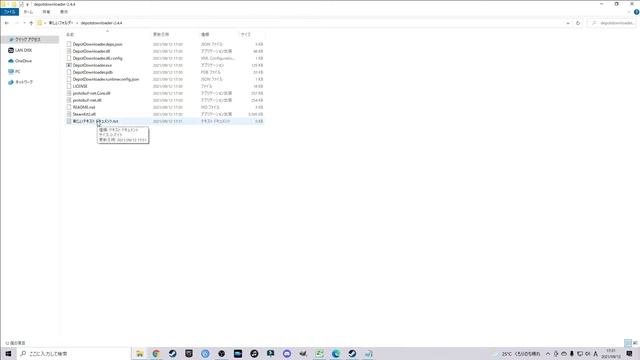
Task: Click the 新しいフォルダー breadcrumb in the address bar
Action: click(x=60, y=23)
